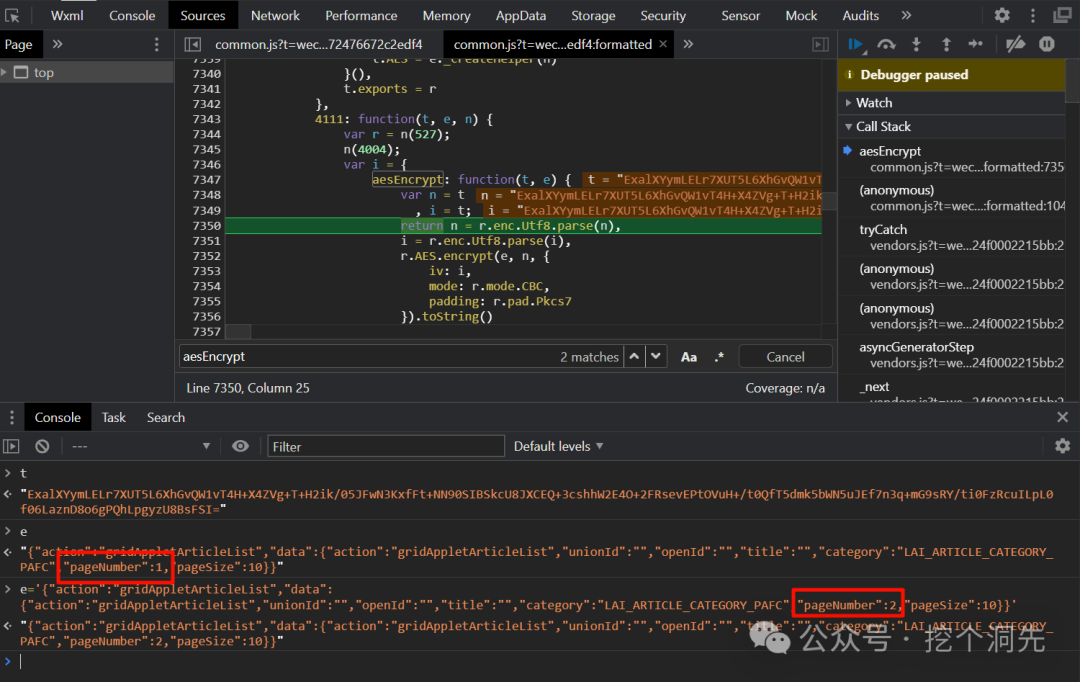Open the Task drawer tab
This screenshot has width=1080, height=682.
(114, 417)
